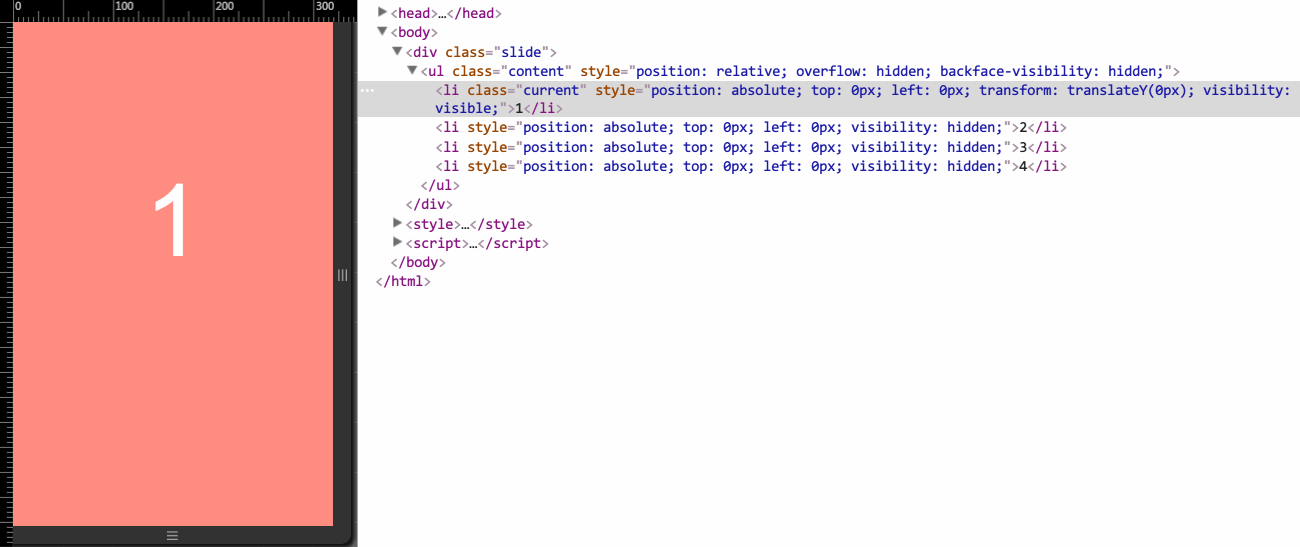Expand the head element triangle

(382, 13)
